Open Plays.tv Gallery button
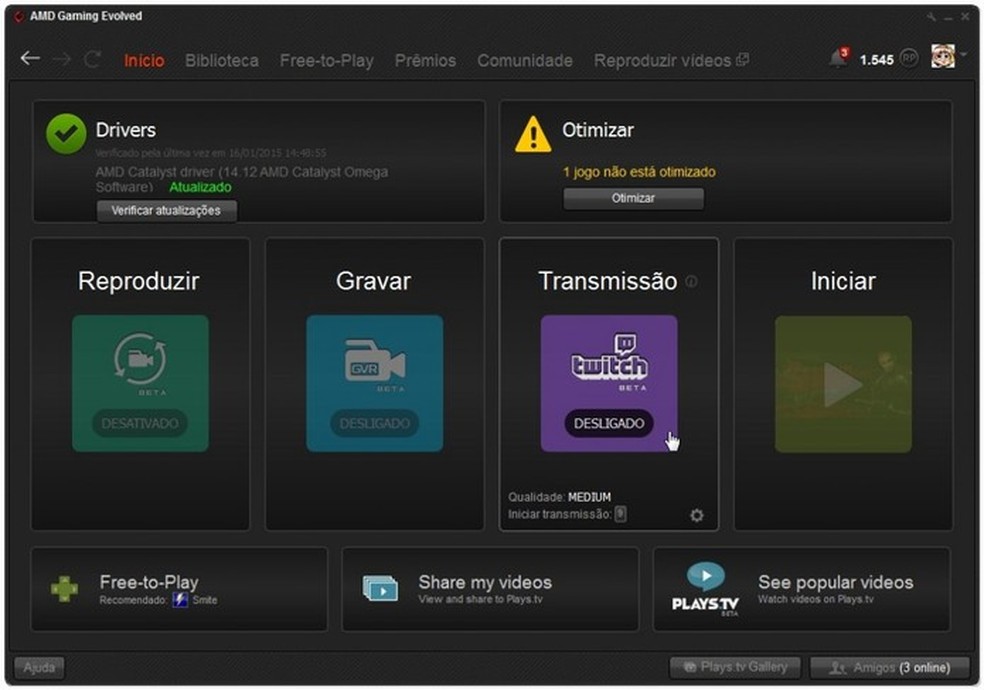Viewport: 984px width, 690px height. [735, 667]
